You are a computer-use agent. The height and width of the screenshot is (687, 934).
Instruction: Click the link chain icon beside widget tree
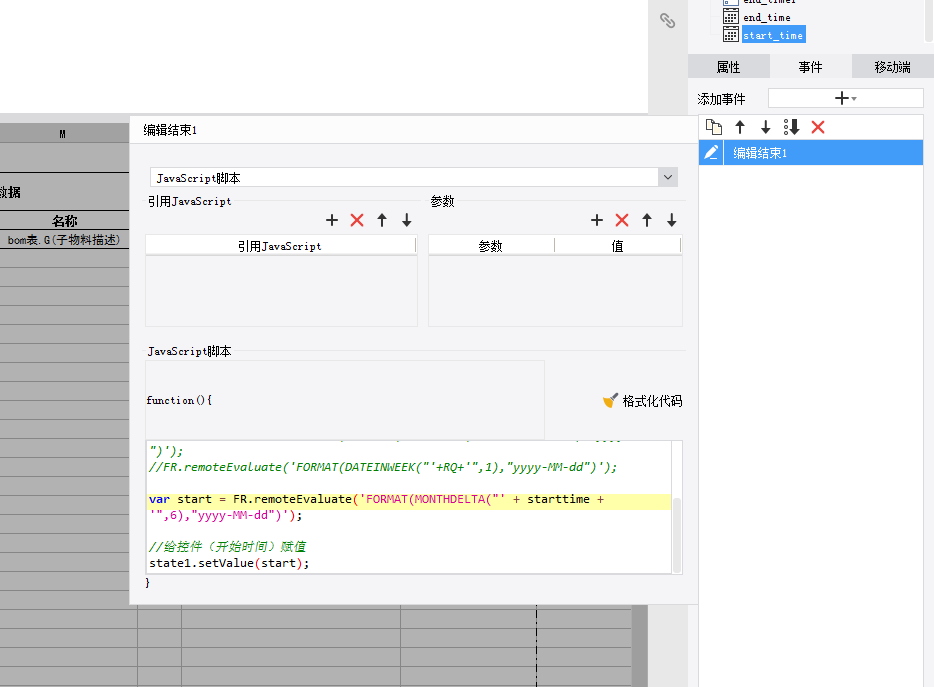[x=667, y=21]
